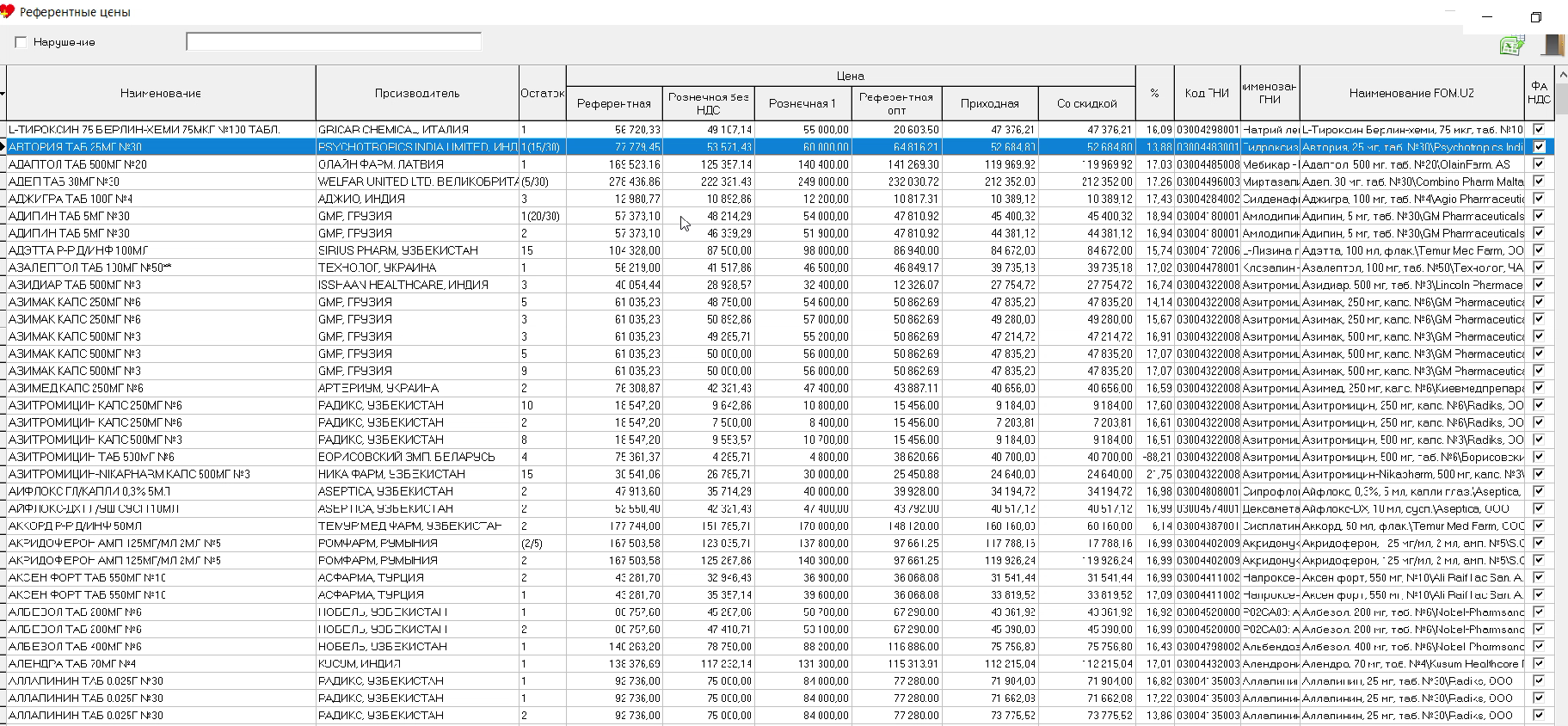This screenshot has height=726, width=1568.
Task: Click the Код ГНИ column header
Action: tap(1208, 93)
